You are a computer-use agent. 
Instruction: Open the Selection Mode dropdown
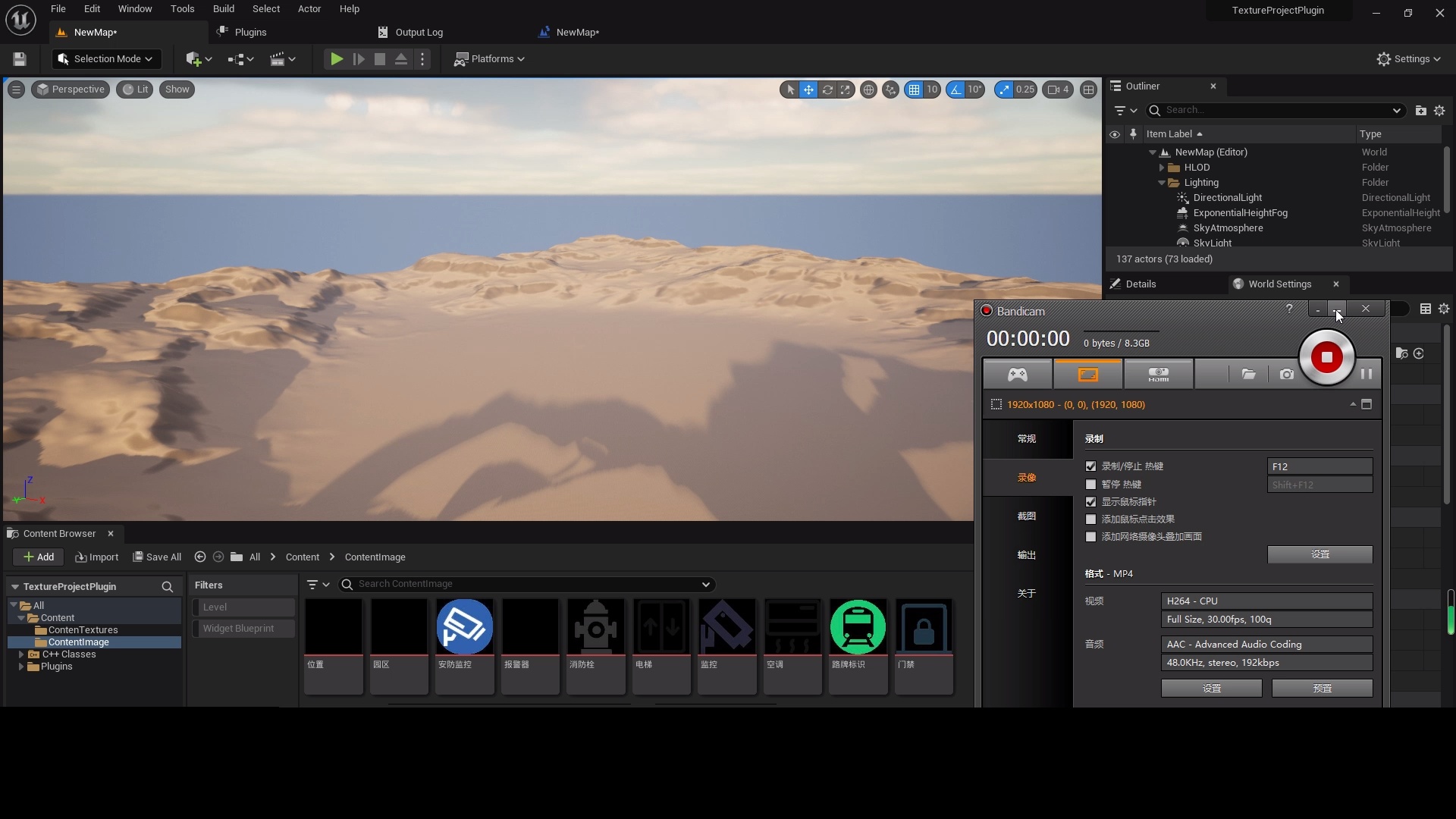[106, 59]
